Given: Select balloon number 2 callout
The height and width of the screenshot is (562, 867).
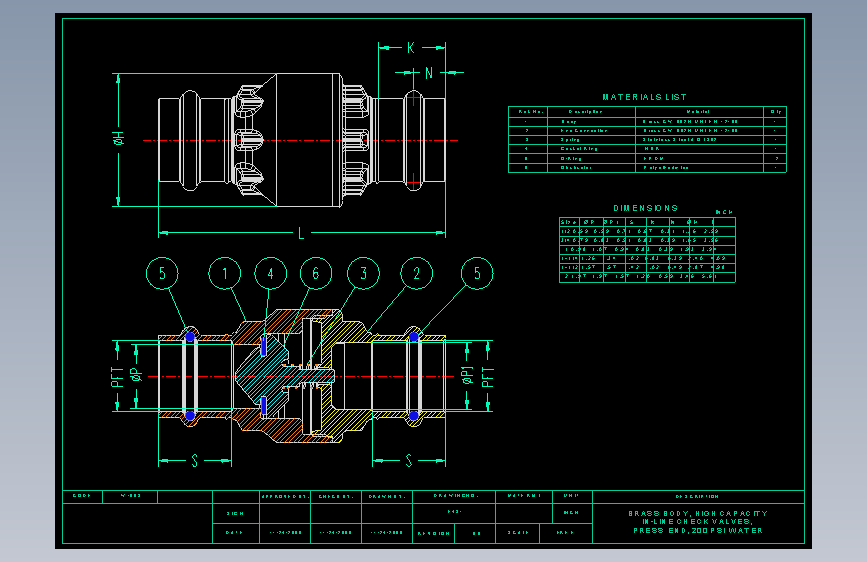Looking at the screenshot, I should (x=416, y=273).
